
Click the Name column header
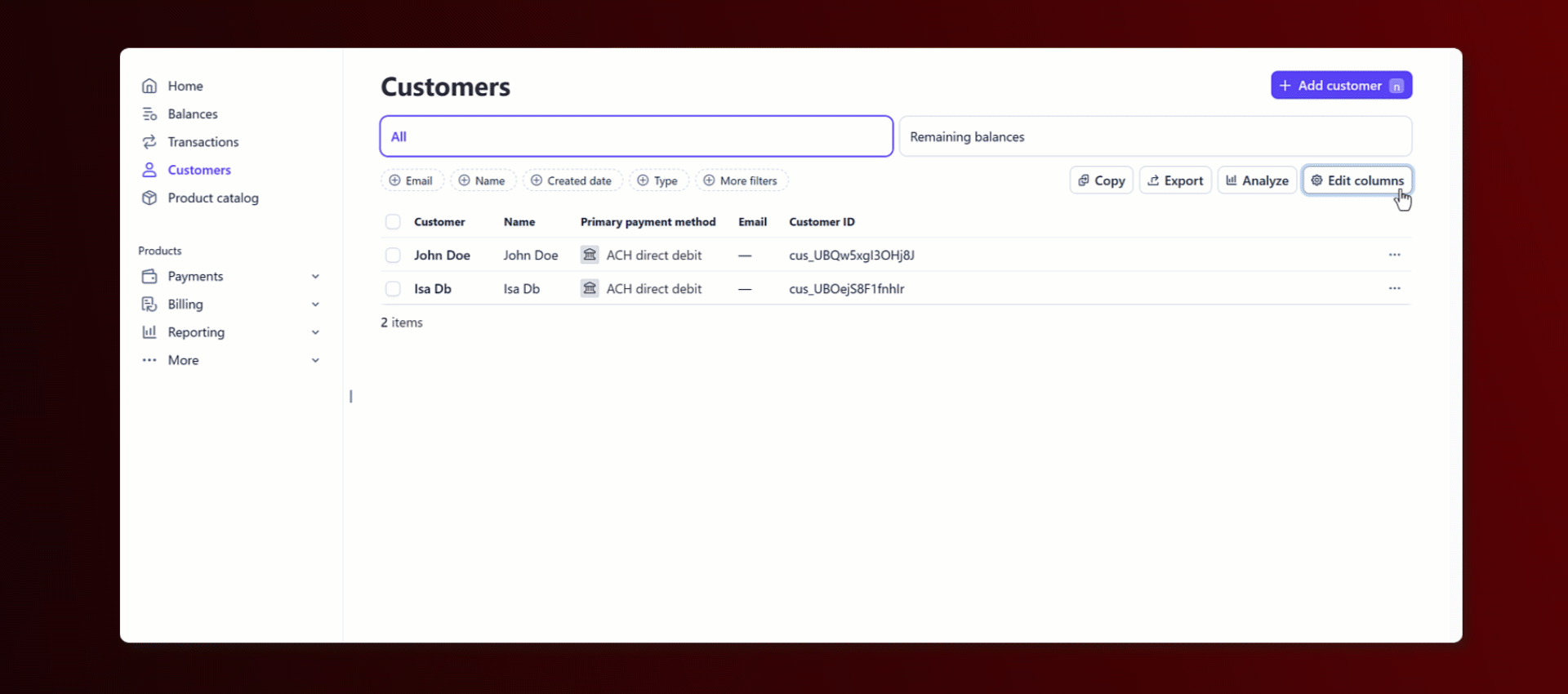pos(519,222)
